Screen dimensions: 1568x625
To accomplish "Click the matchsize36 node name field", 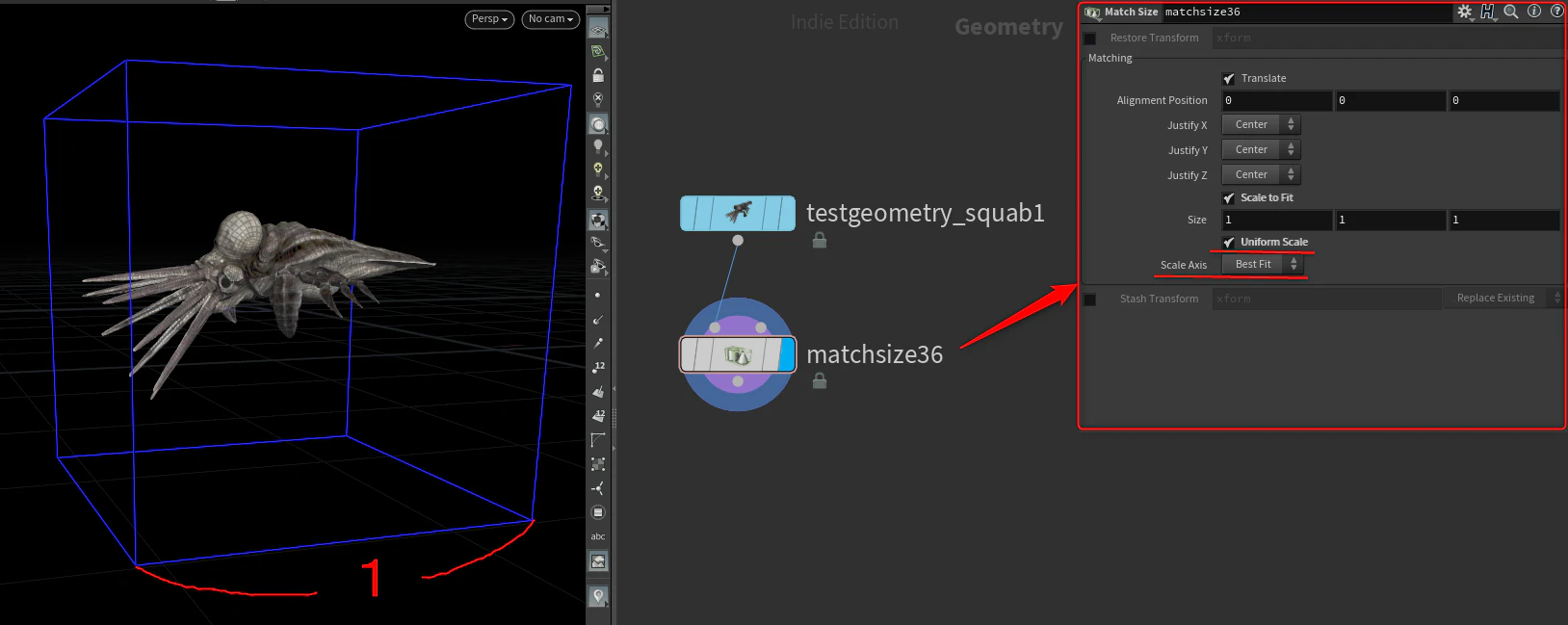I will (1306, 12).
